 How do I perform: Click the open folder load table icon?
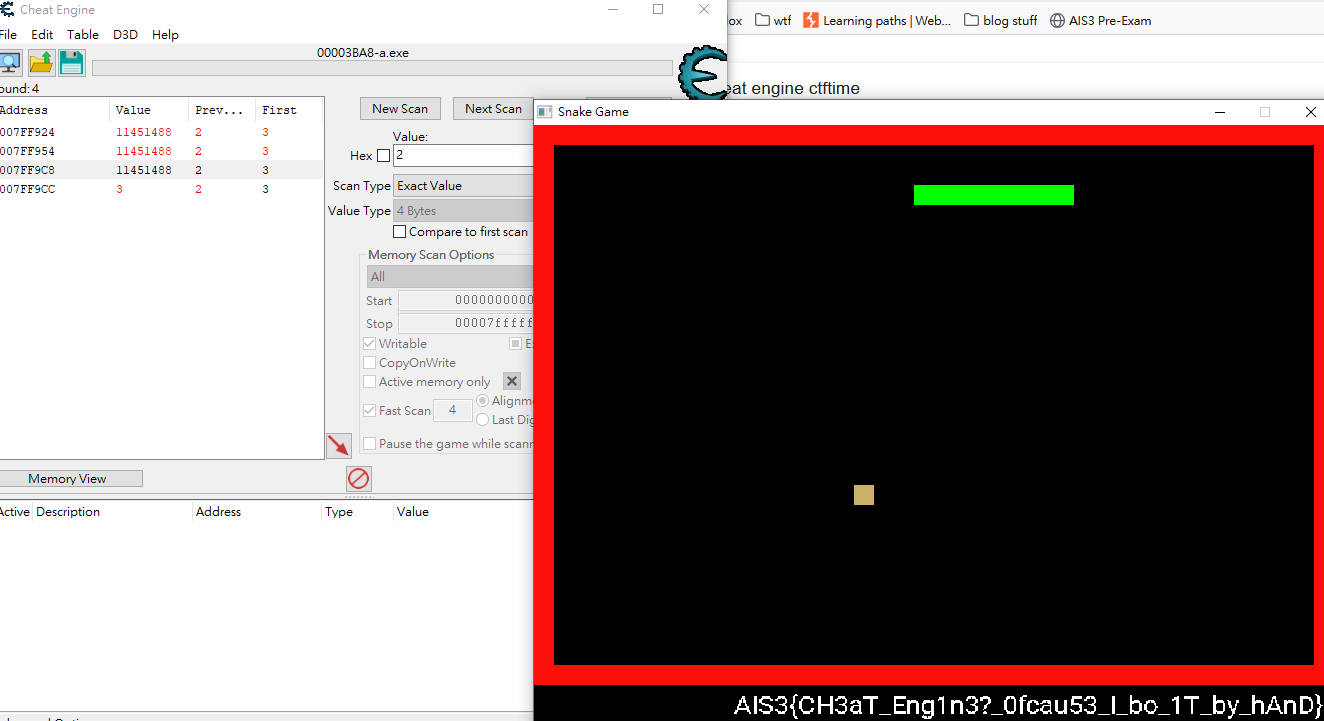[41, 63]
